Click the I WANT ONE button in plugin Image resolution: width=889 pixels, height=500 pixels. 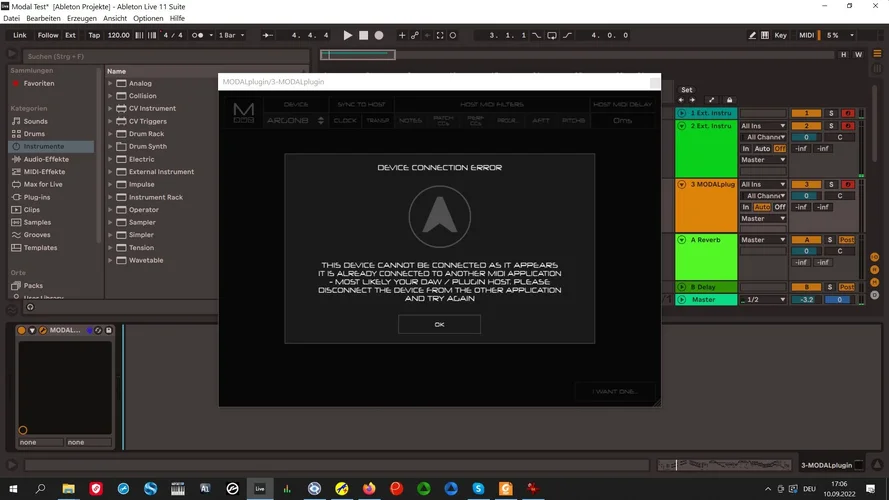(615, 391)
